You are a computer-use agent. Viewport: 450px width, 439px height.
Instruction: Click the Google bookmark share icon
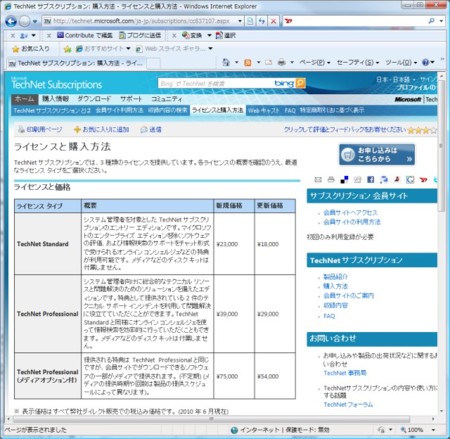410,180
